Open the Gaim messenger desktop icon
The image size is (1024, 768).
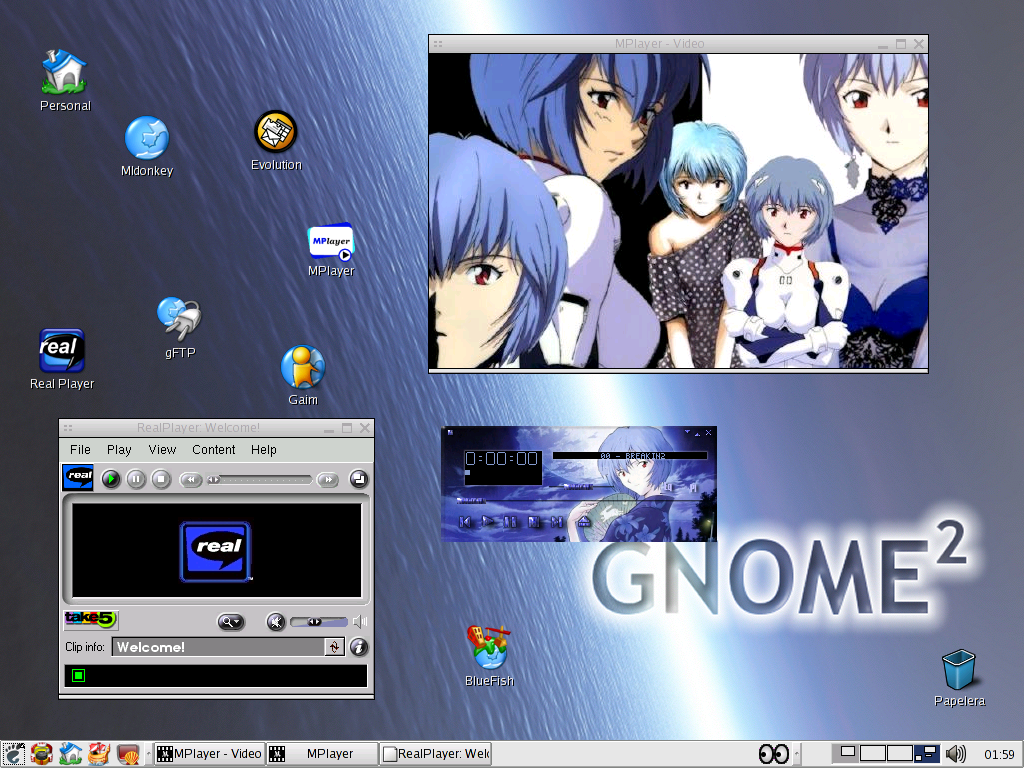pos(303,376)
